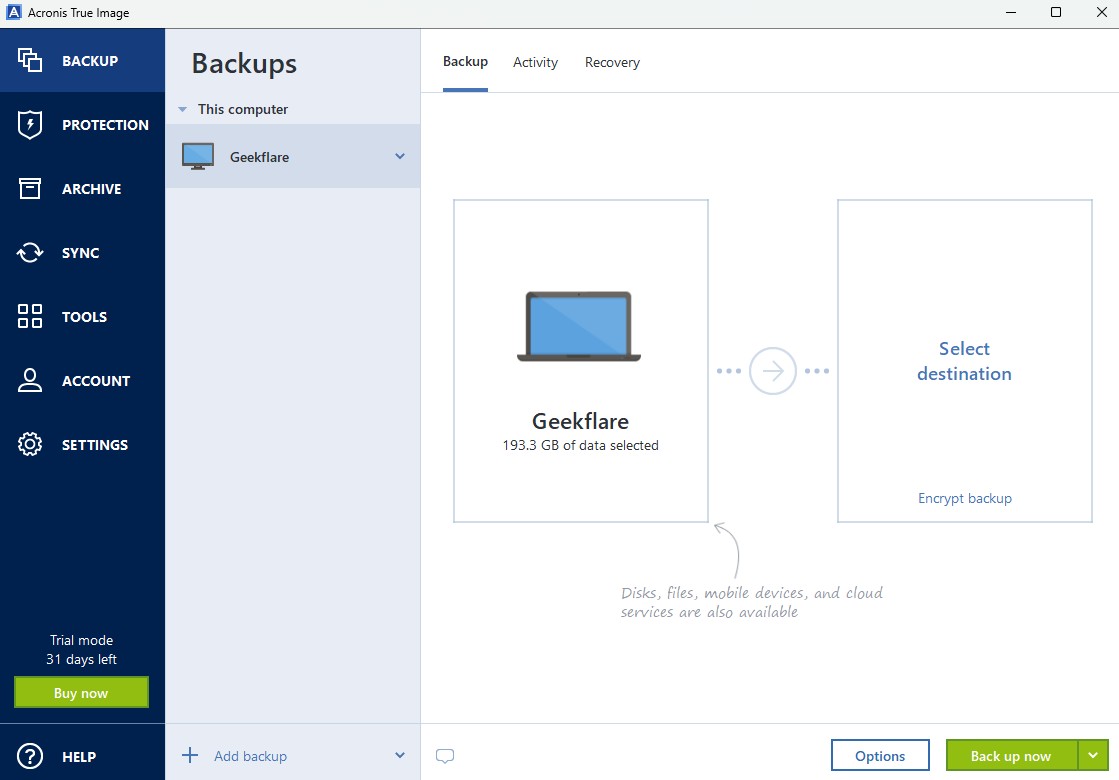The image size is (1119, 780).
Task: Open the Tools grid icon
Action: click(x=30, y=316)
